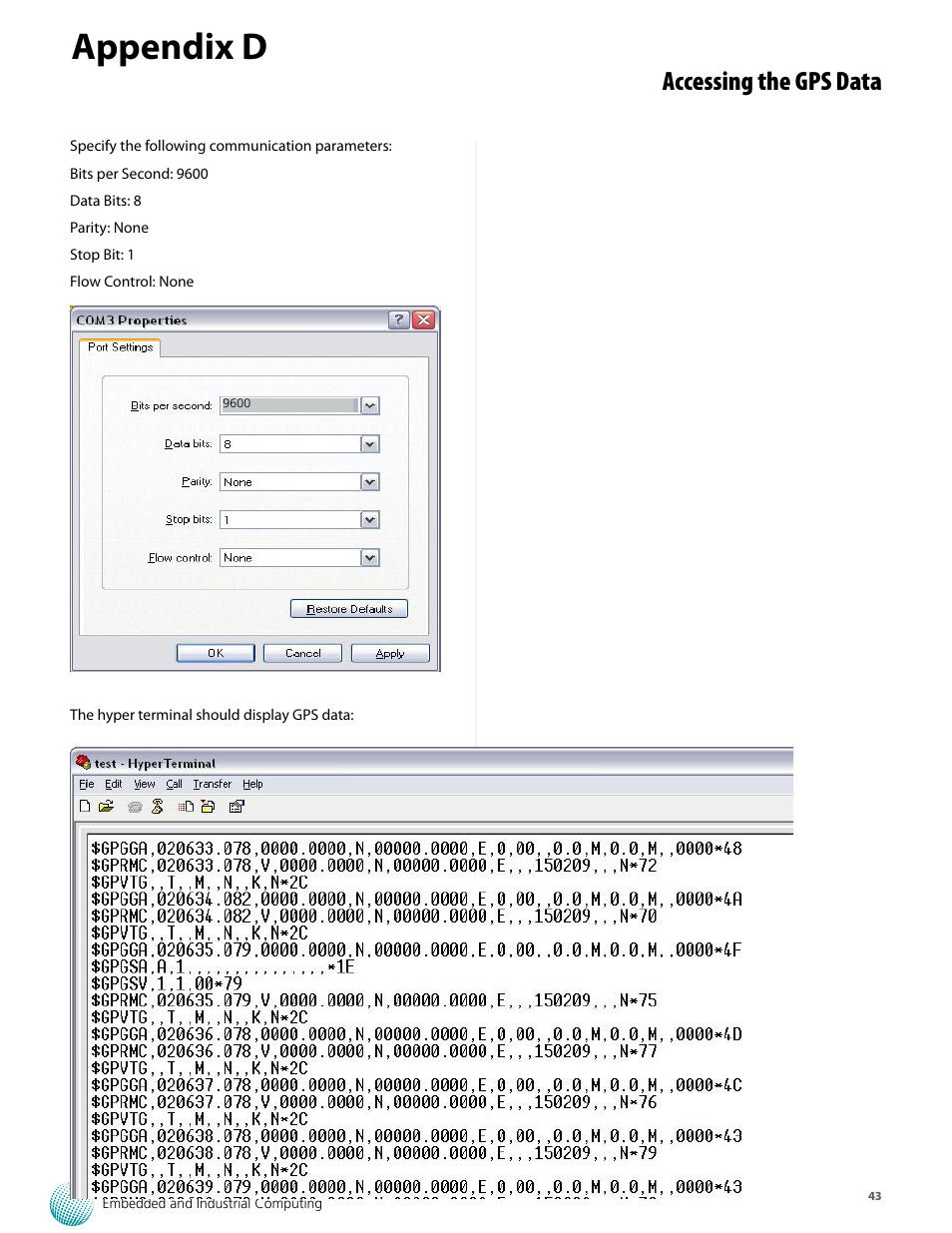The height and width of the screenshot is (1233, 952).
Task: Click the Send icon in HyperTerminal toolbar
Action: [186, 807]
